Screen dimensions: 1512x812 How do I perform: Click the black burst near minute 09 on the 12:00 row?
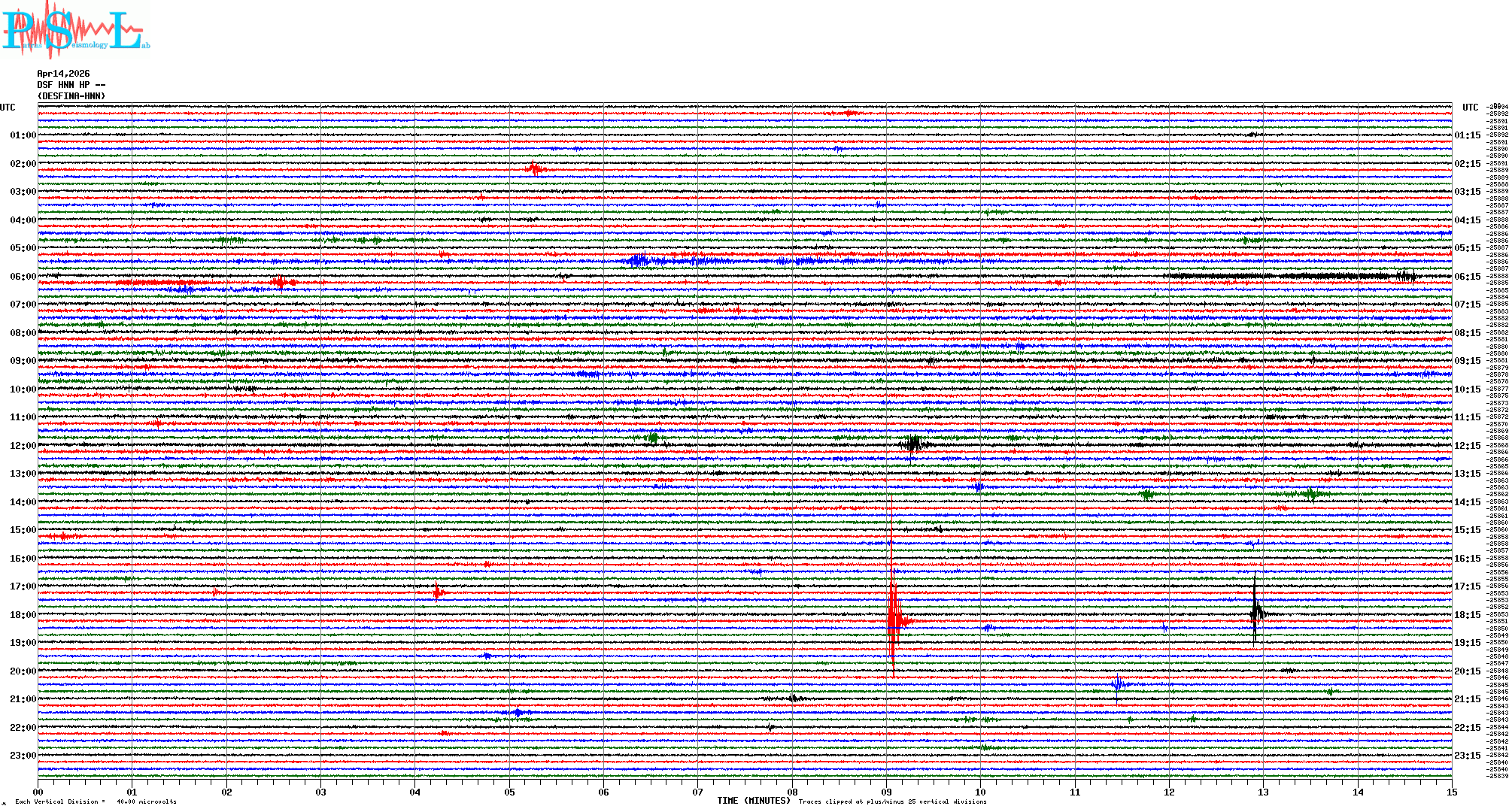[x=913, y=444]
